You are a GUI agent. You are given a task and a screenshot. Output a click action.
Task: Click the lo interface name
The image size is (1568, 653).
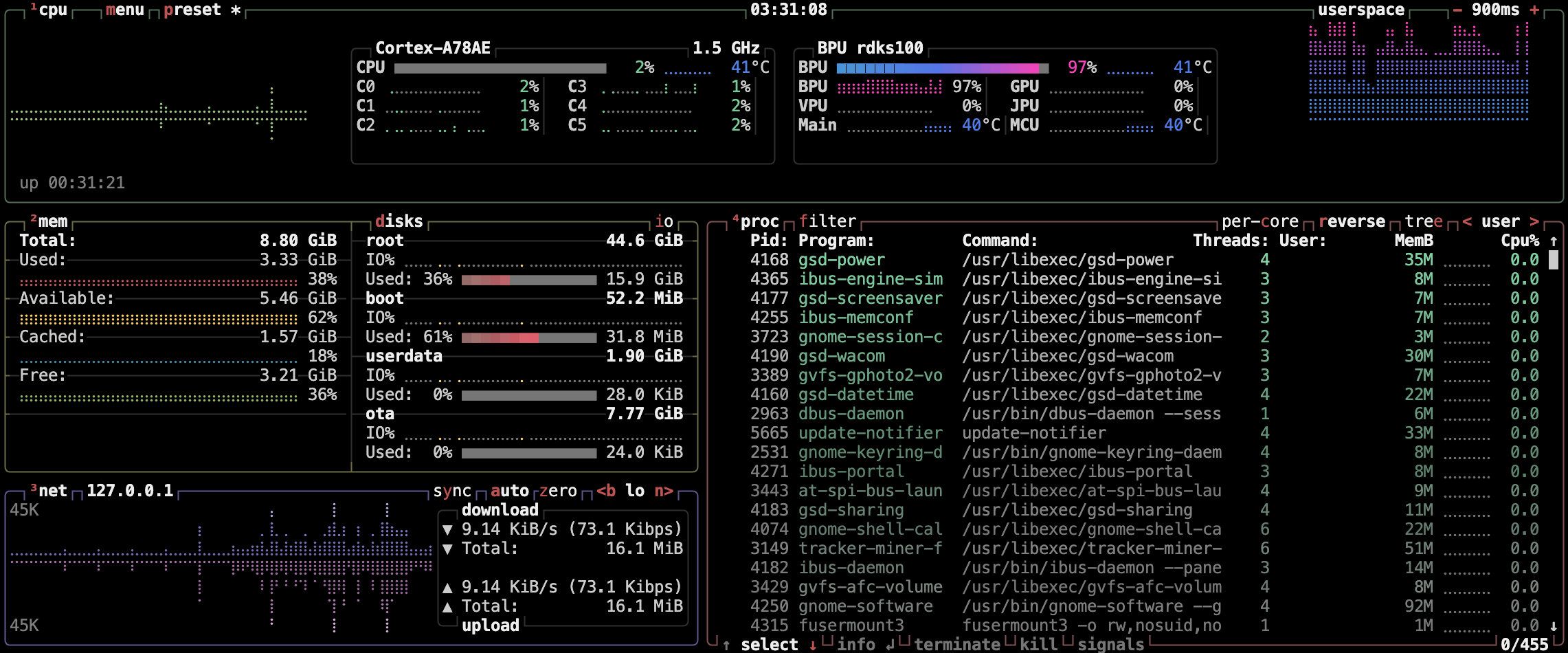point(635,491)
